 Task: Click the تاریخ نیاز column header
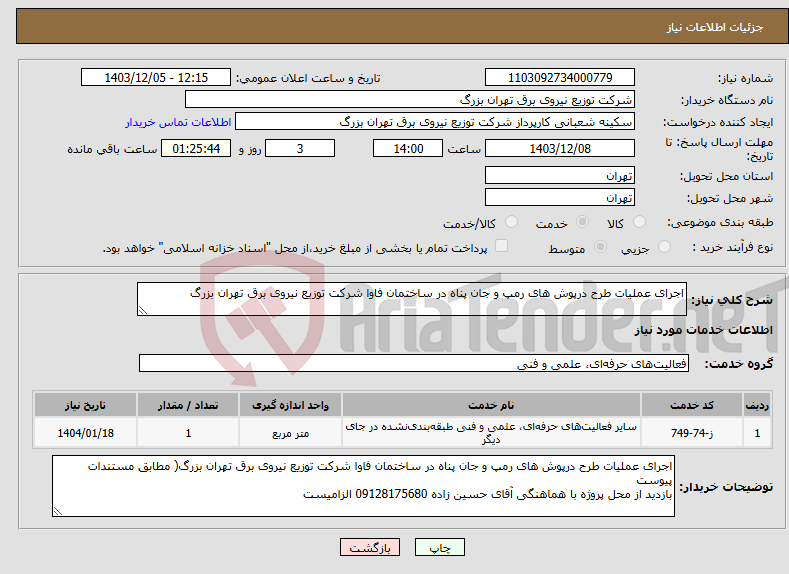tap(85, 405)
